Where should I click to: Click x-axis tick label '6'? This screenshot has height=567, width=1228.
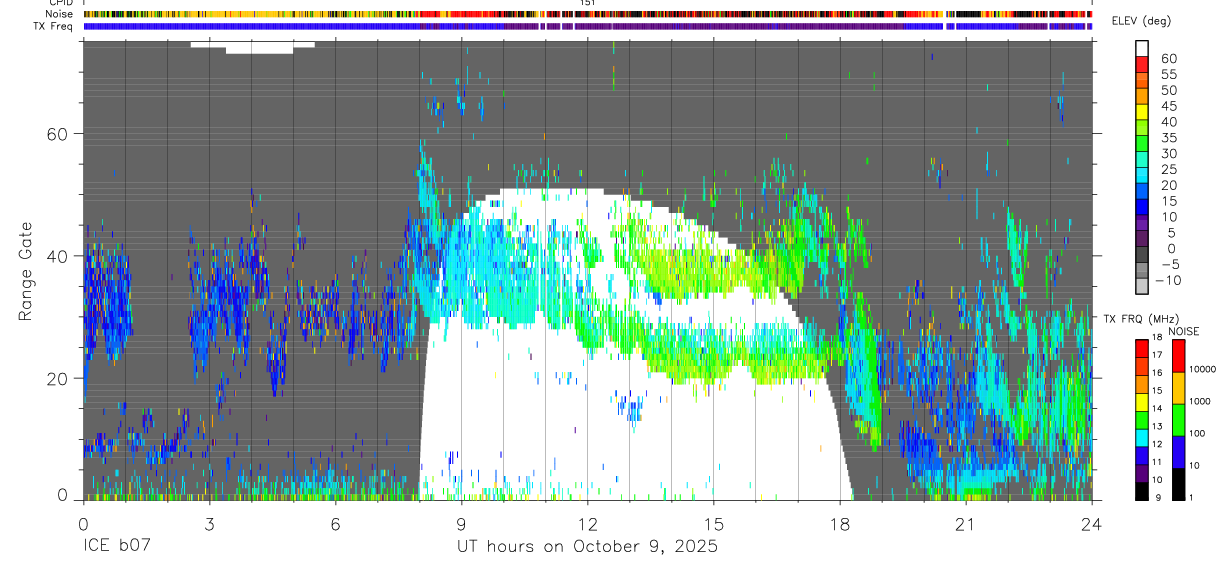(x=335, y=524)
